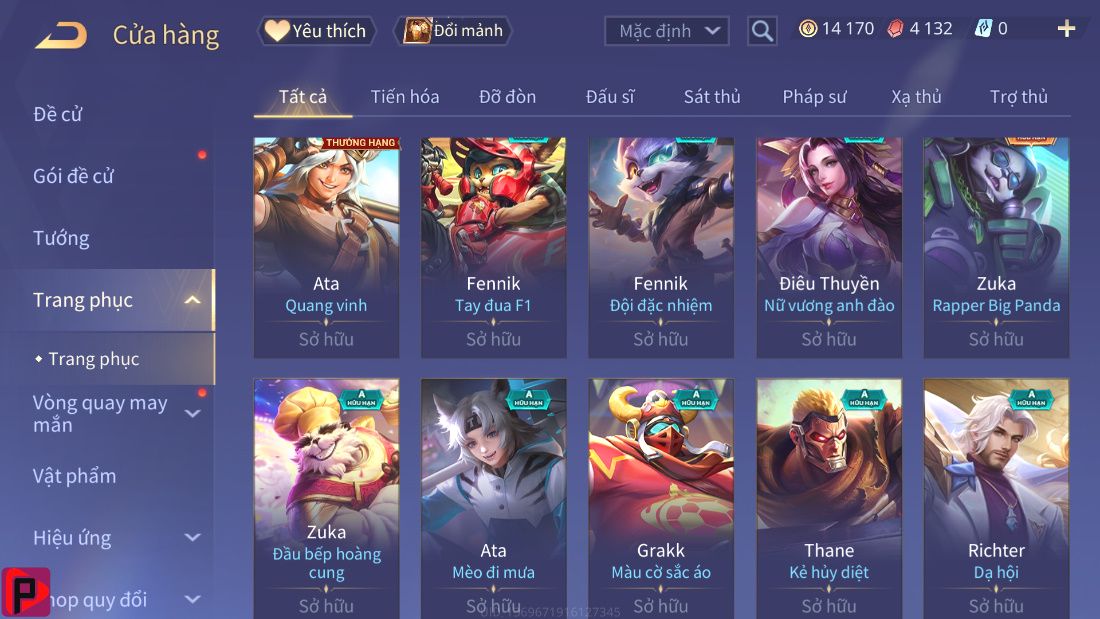Click the heart icon in Yêu thích
The height and width of the screenshot is (619, 1100).
(277, 30)
